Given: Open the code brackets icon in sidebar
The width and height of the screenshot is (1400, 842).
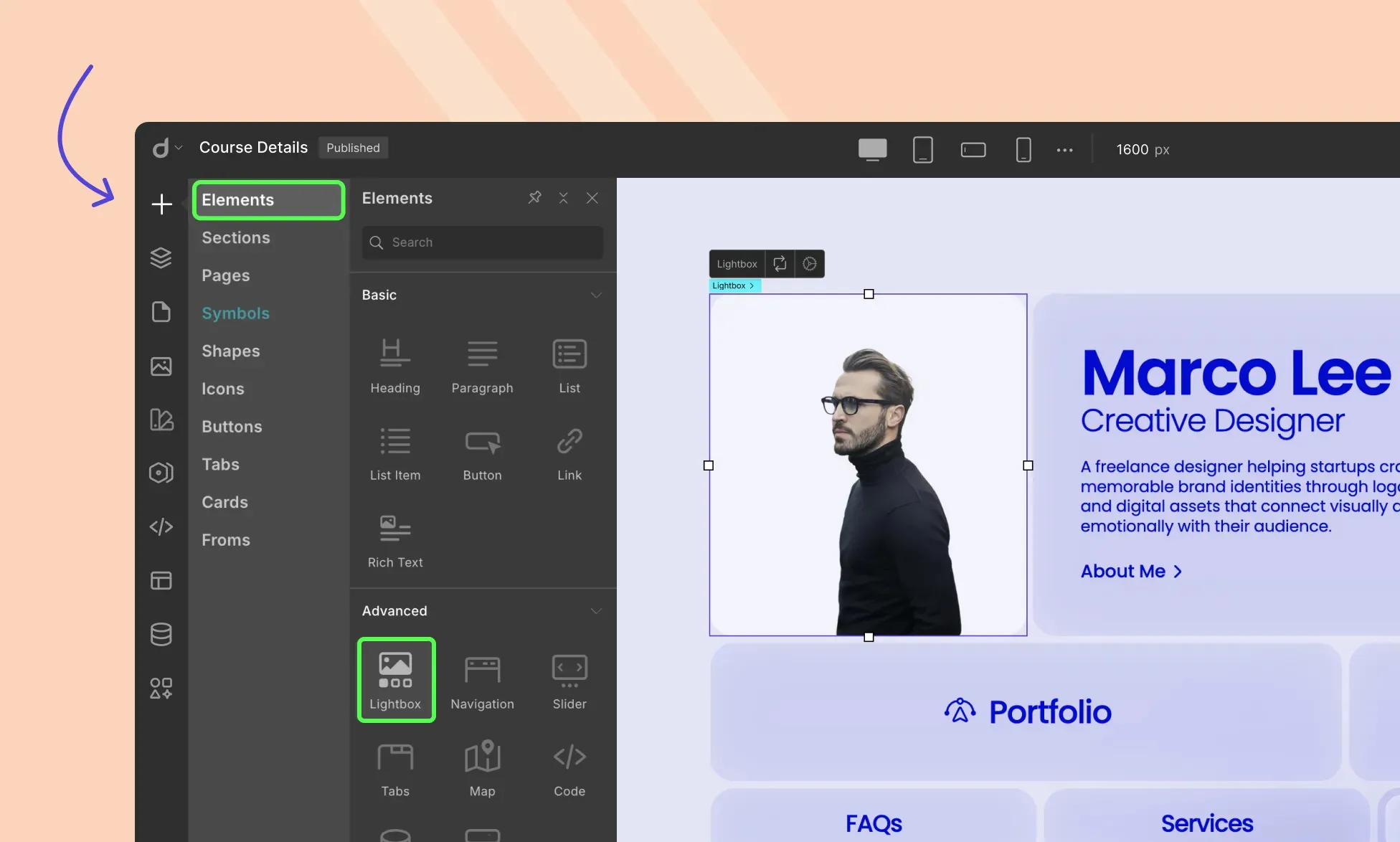Looking at the screenshot, I should pyautogui.click(x=161, y=527).
